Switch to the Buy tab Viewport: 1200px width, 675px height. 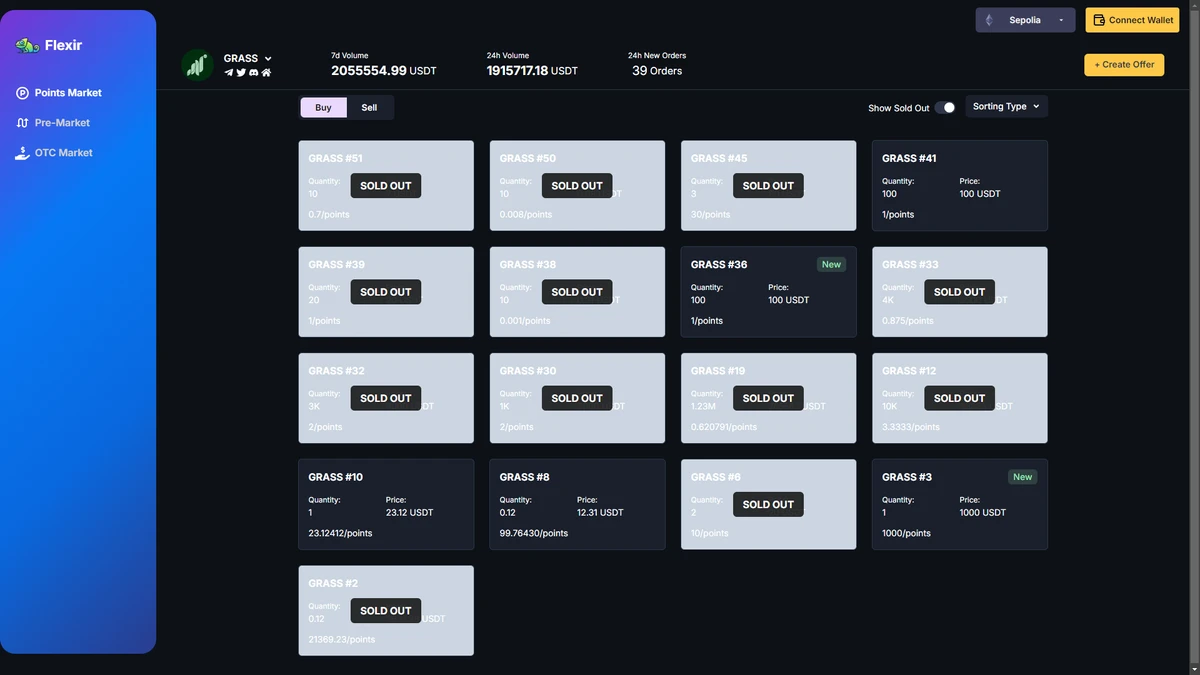point(323,108)
